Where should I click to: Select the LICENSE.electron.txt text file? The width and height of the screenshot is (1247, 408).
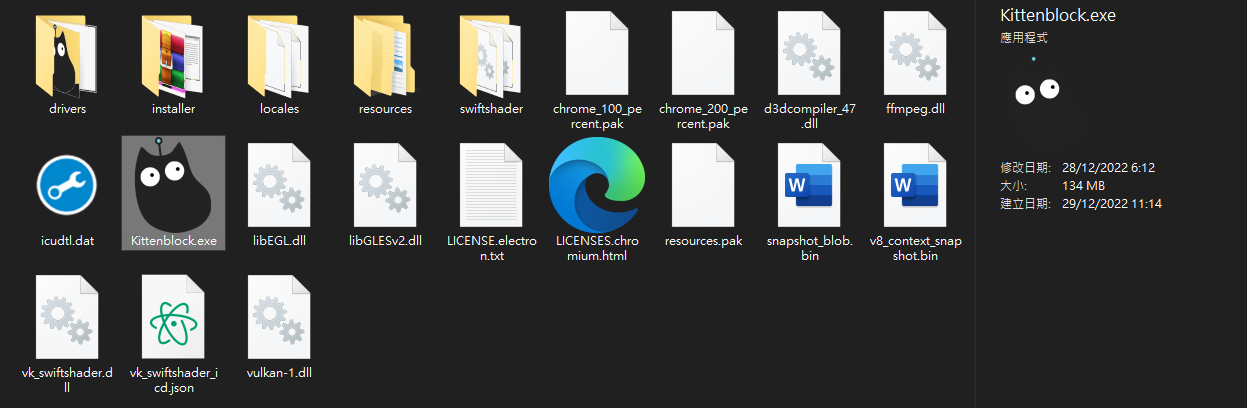click(x=491, y=187)
